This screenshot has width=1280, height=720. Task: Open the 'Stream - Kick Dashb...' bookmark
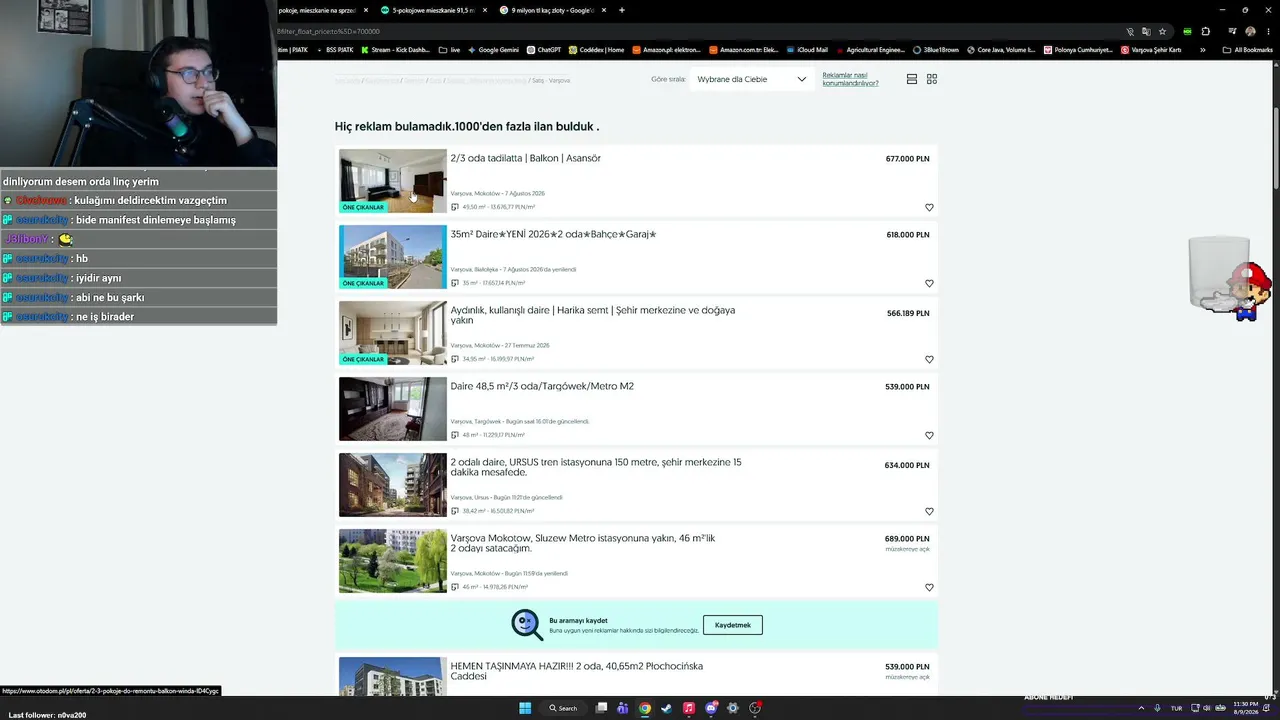pos(397,50)
